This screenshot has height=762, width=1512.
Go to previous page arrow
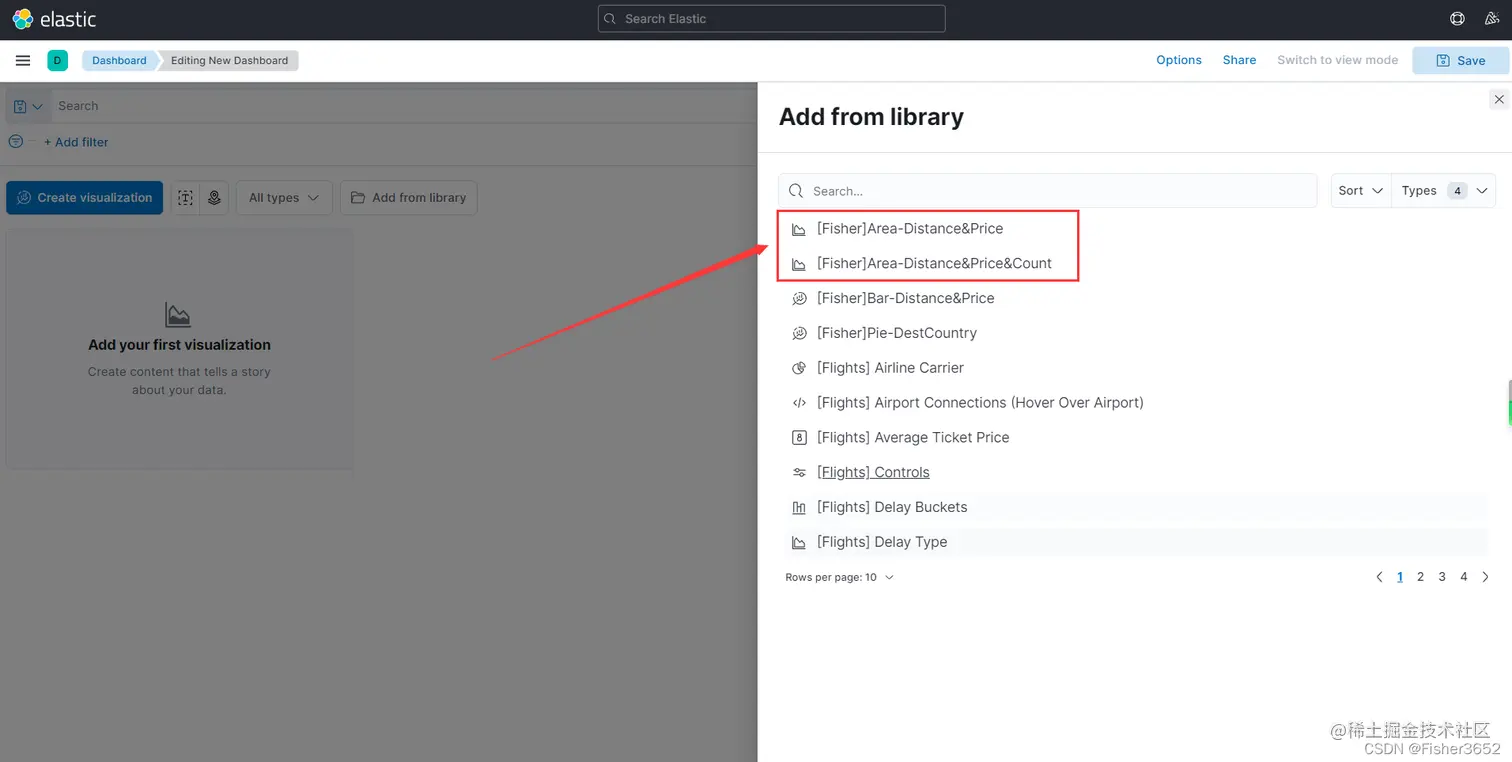coord(1379,577)
